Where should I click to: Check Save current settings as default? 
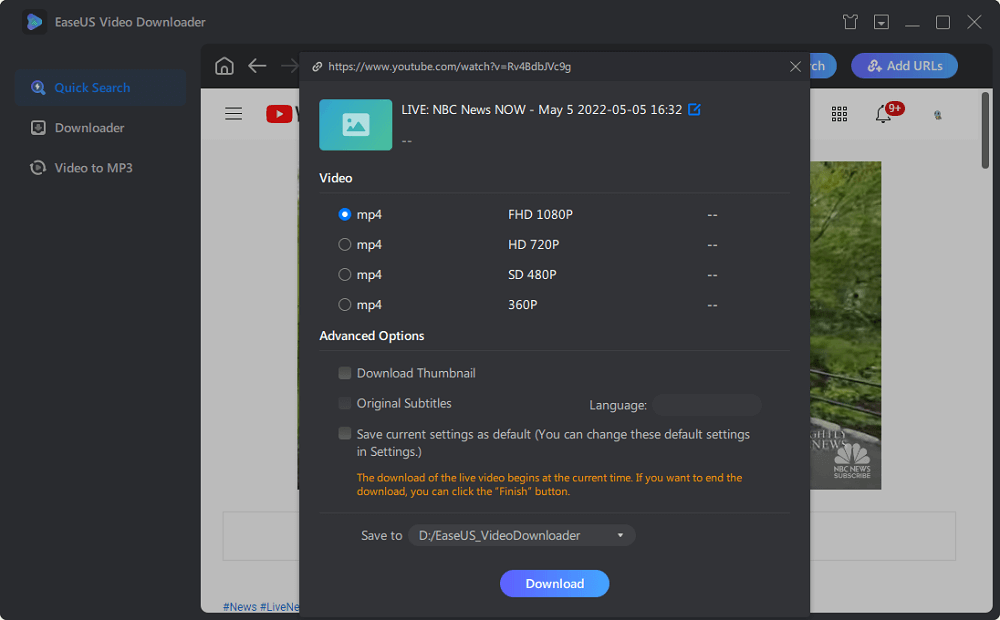click(344, 433)
